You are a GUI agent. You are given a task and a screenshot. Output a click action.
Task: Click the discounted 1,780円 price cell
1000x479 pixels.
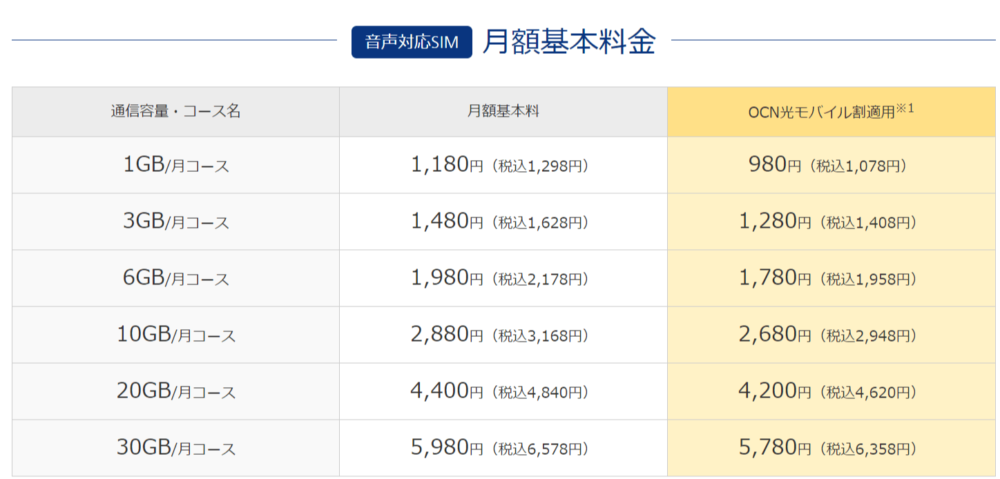[832, 278]
